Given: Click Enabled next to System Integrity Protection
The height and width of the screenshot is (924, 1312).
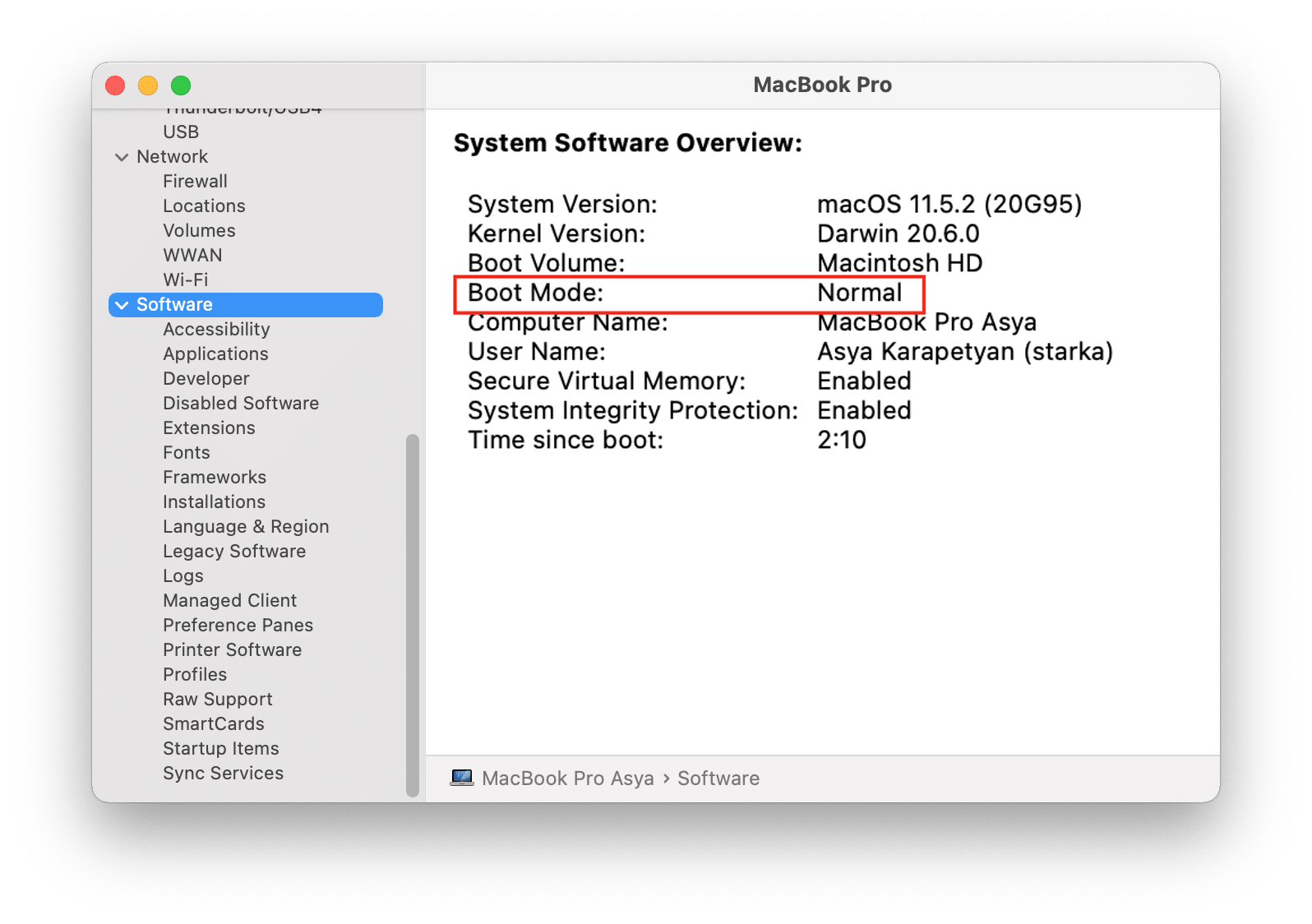Looking at the screenshot, I should point(864,410).
